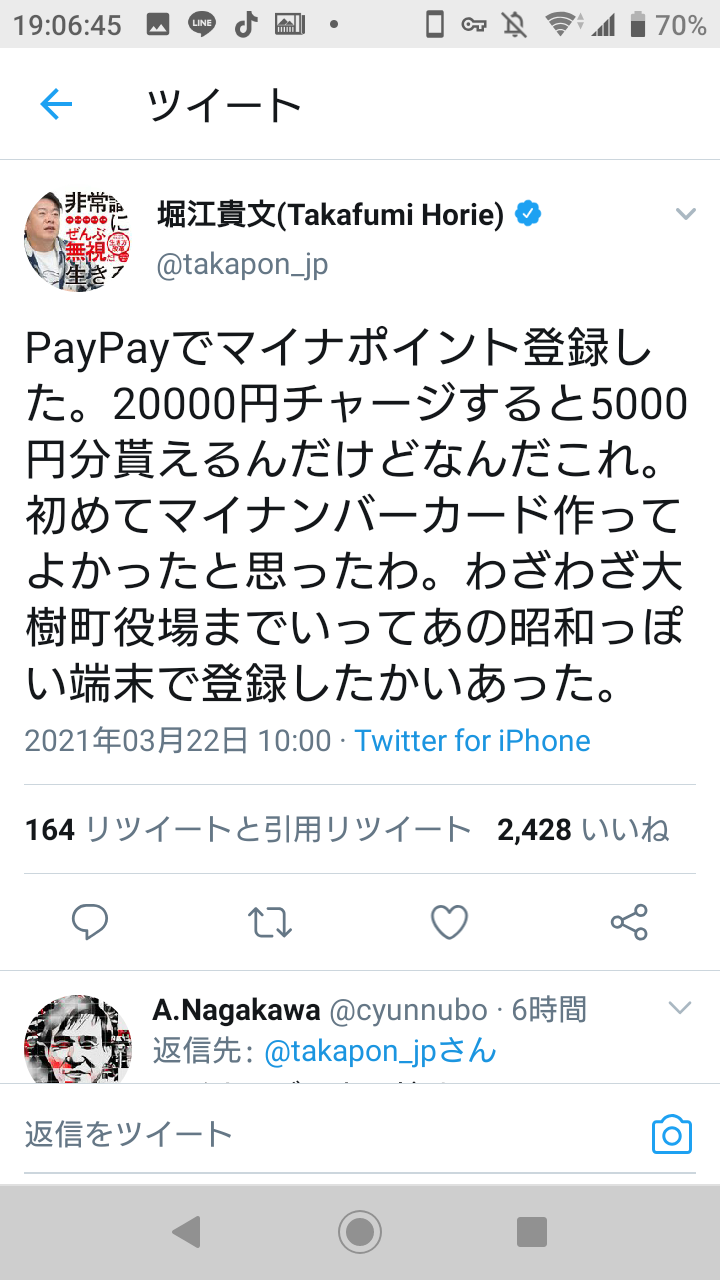Tap the 返信をツイート reply input field

tap(330, 1134)
